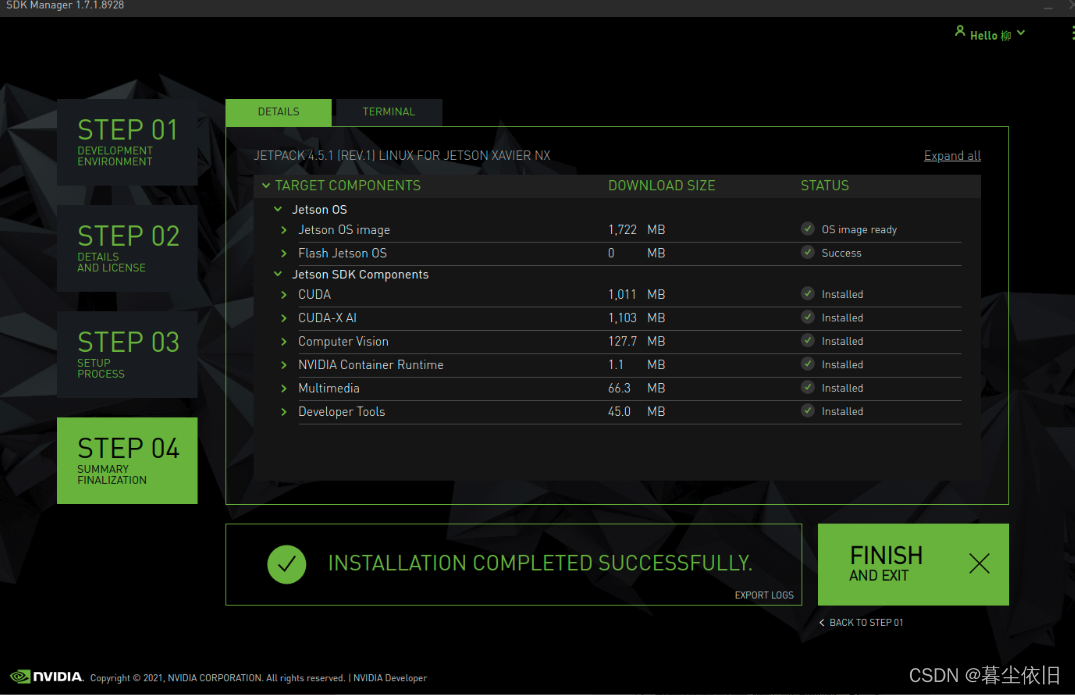Image resolution: width=1075 pixels, height=695 pixels.
Task: Click the user profile icon beside Hello
Action: tap(960, 32)
